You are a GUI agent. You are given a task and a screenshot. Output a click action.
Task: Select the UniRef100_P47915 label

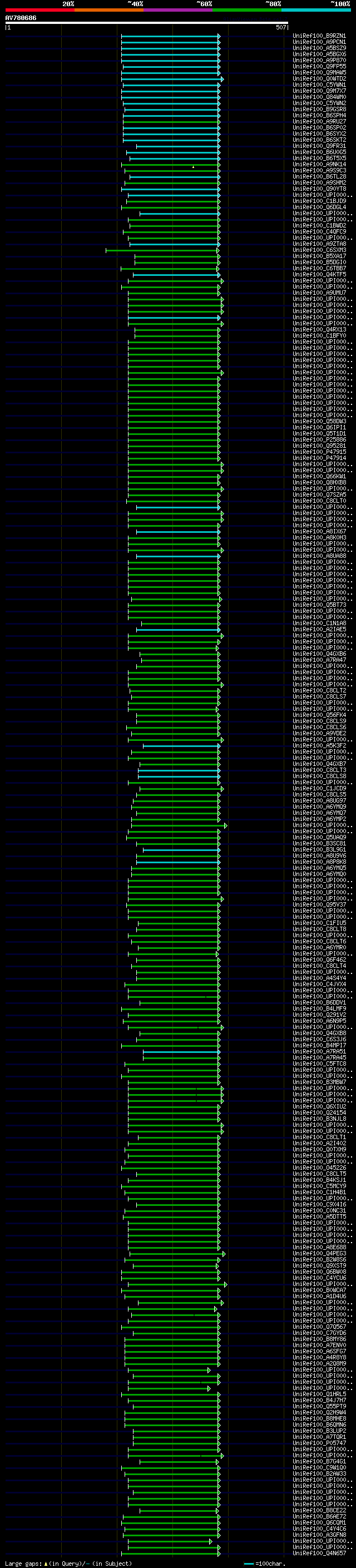319,452
